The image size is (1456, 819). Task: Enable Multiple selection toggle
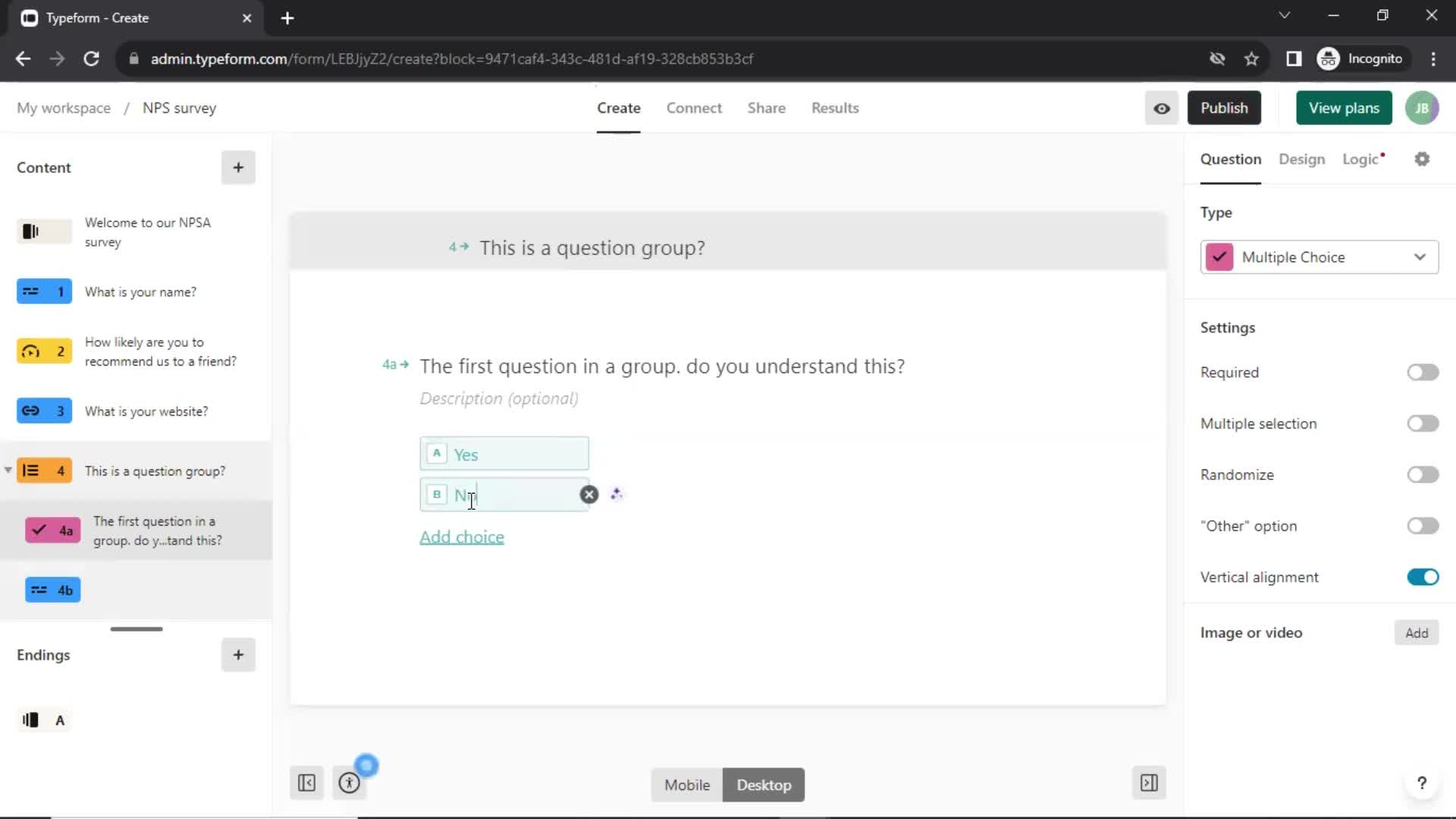pos(1423,423)
